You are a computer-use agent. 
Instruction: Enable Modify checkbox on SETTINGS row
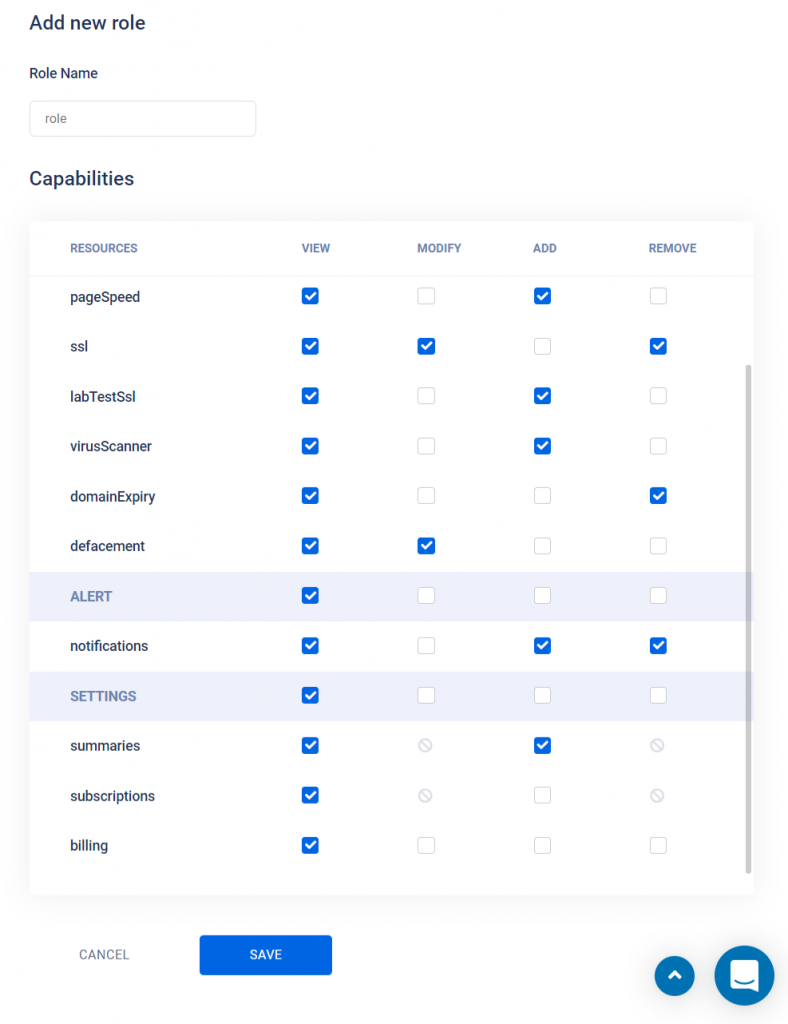tap(426, 696)
